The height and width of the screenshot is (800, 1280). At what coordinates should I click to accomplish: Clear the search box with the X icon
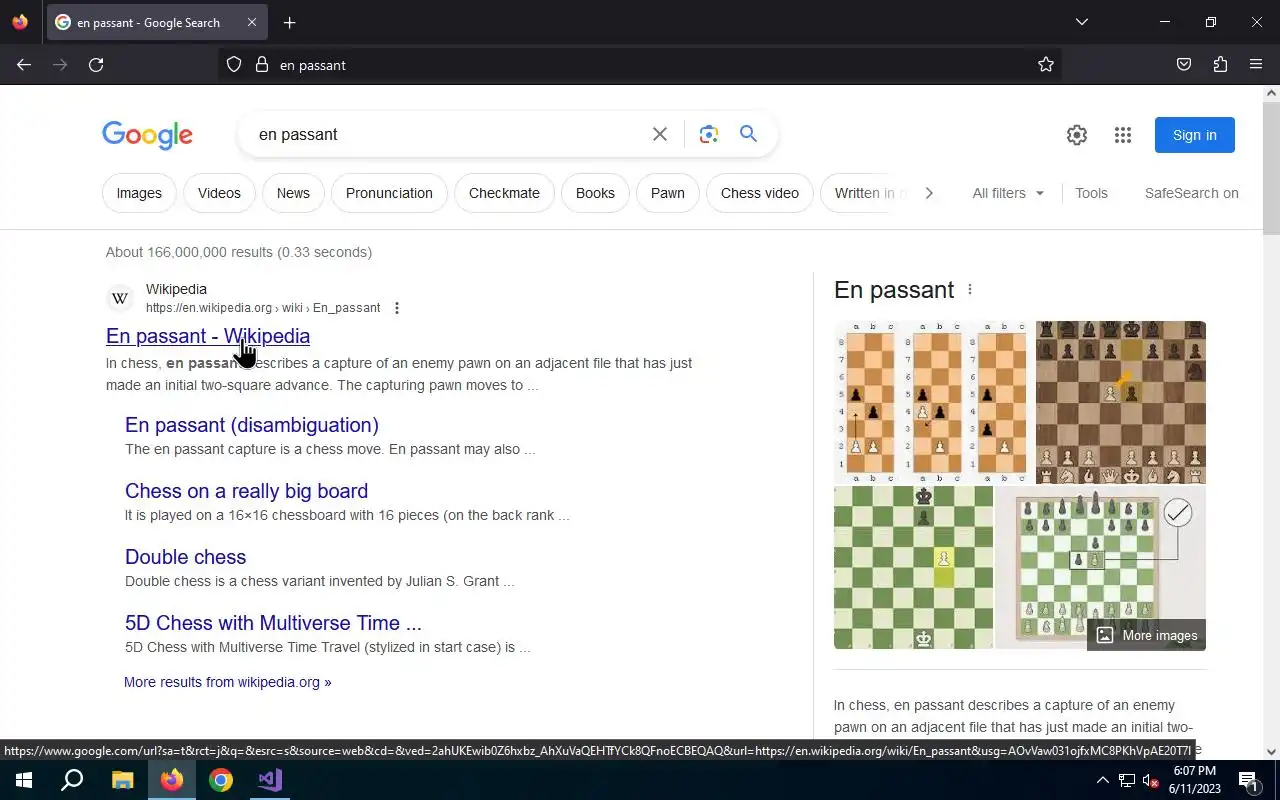tap(660, 134)
